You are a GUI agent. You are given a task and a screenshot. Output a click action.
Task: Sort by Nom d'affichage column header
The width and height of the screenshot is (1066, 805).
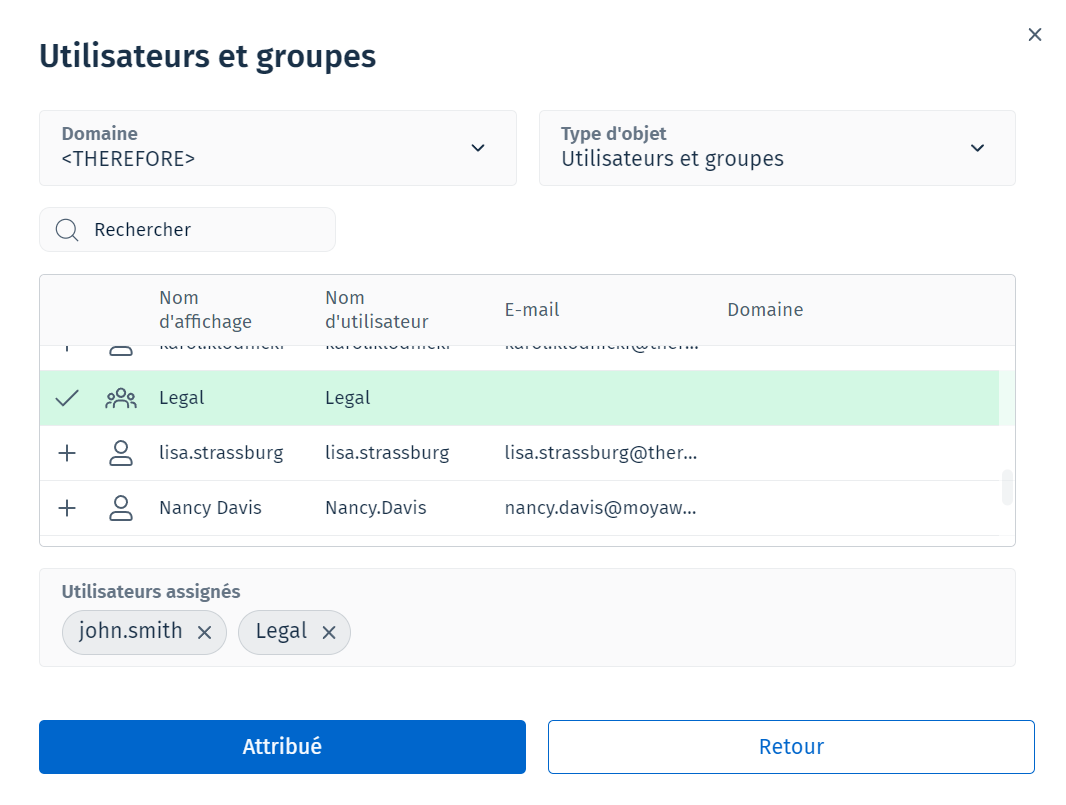click(205, 310)
